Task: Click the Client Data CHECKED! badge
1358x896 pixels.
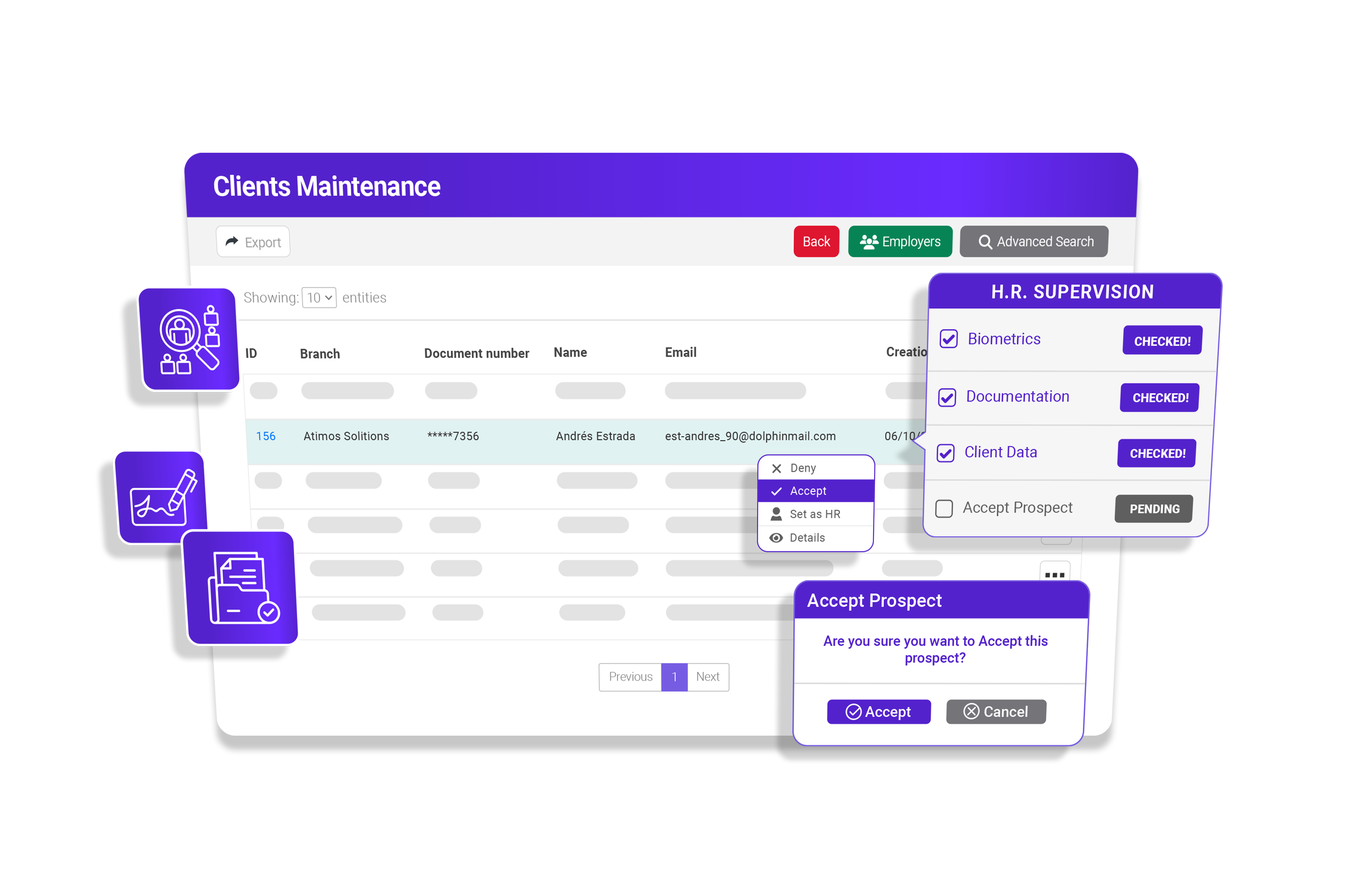Action: [1157, 454]
